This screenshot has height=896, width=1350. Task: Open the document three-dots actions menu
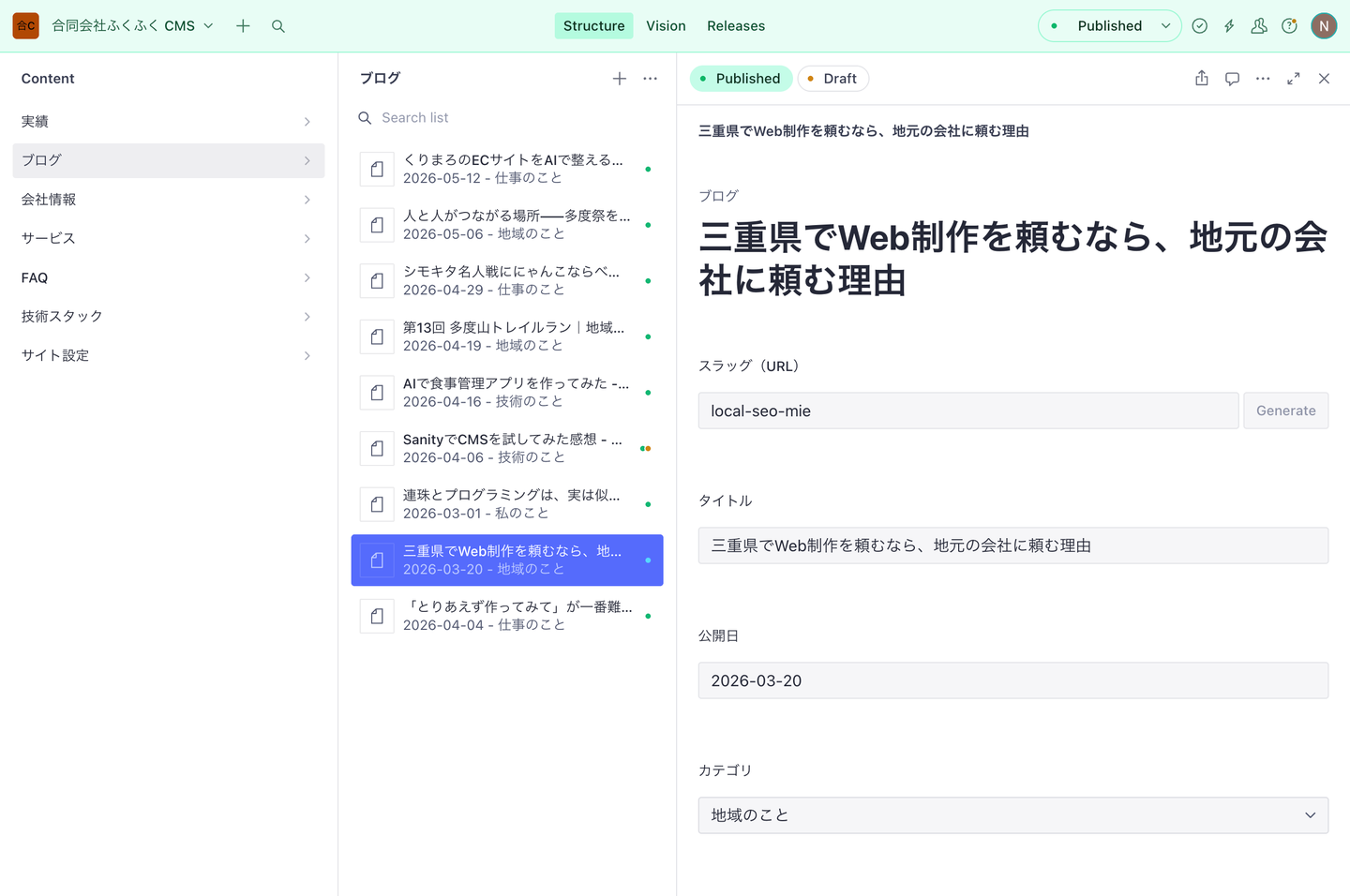coord(1263,79)
